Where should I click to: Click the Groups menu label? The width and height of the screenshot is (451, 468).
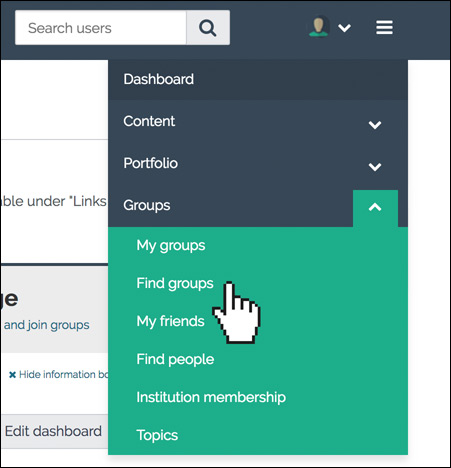tap(147, 205)
